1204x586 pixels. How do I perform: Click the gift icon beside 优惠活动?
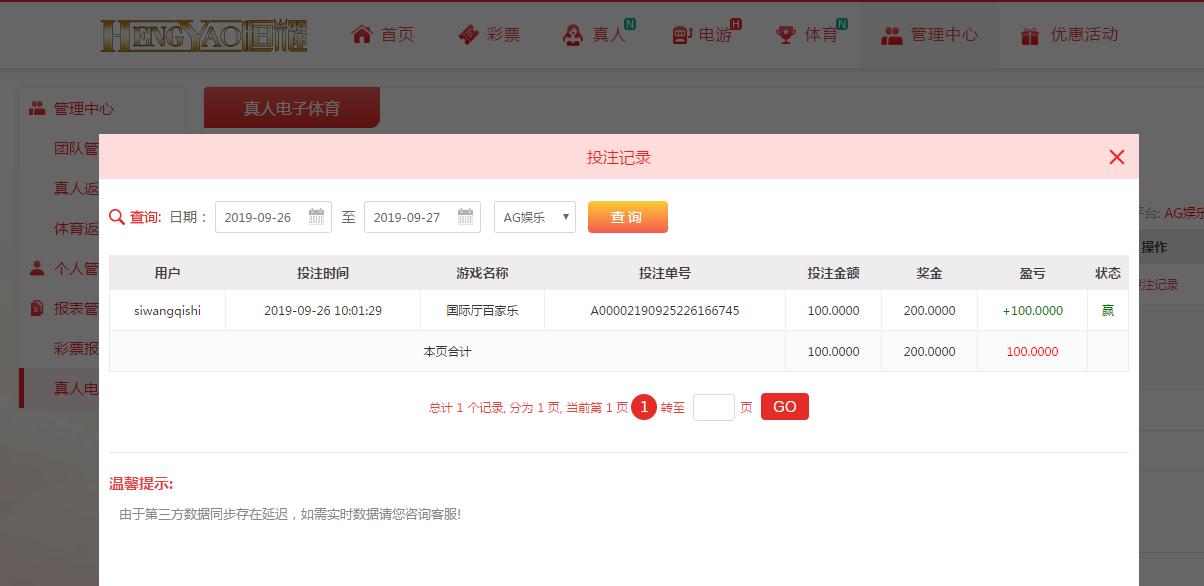pyautogui.click(x=1030, y=35)
